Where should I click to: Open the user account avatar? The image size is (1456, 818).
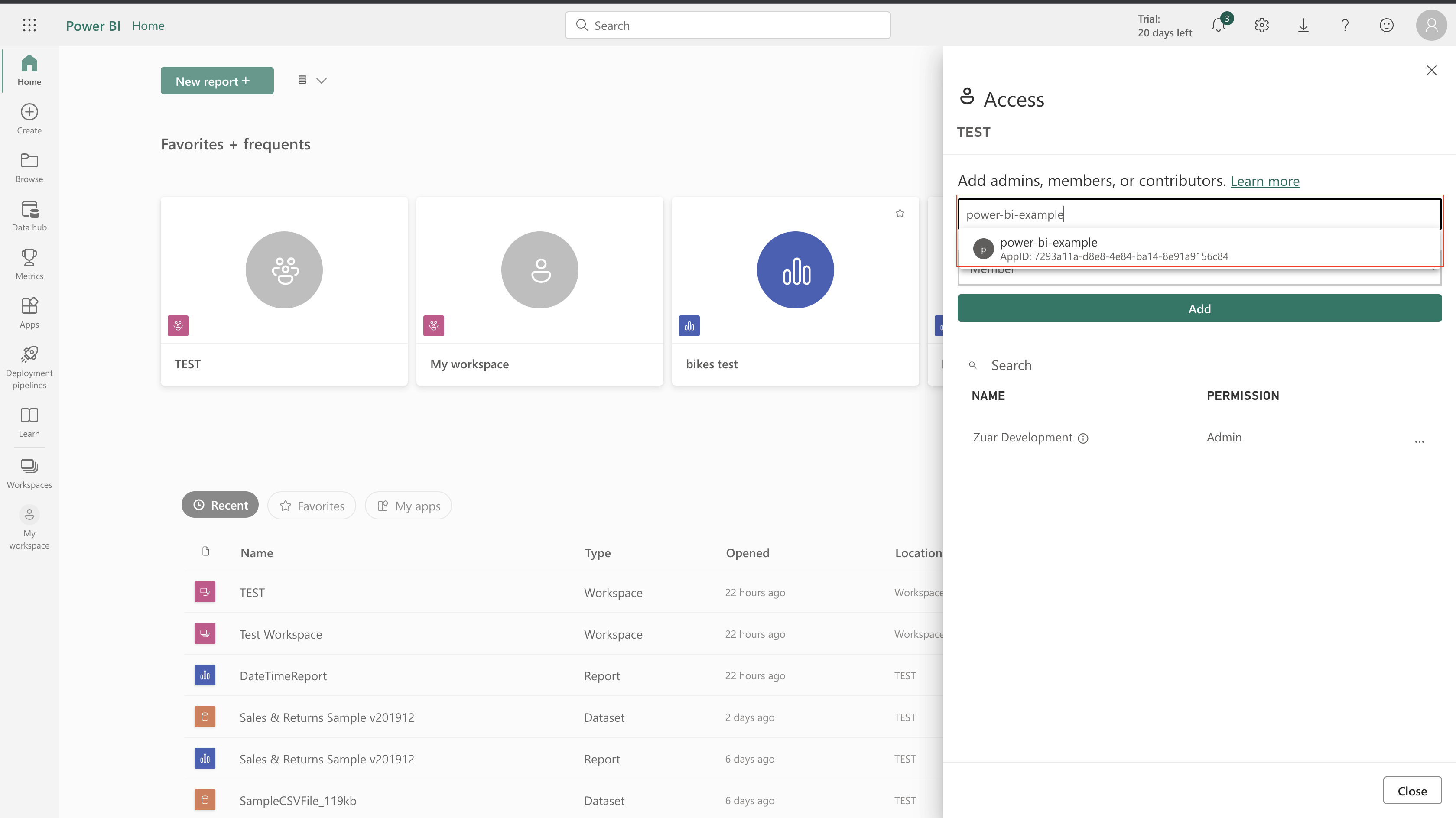pyautogui.click(x=1431, y=26)
